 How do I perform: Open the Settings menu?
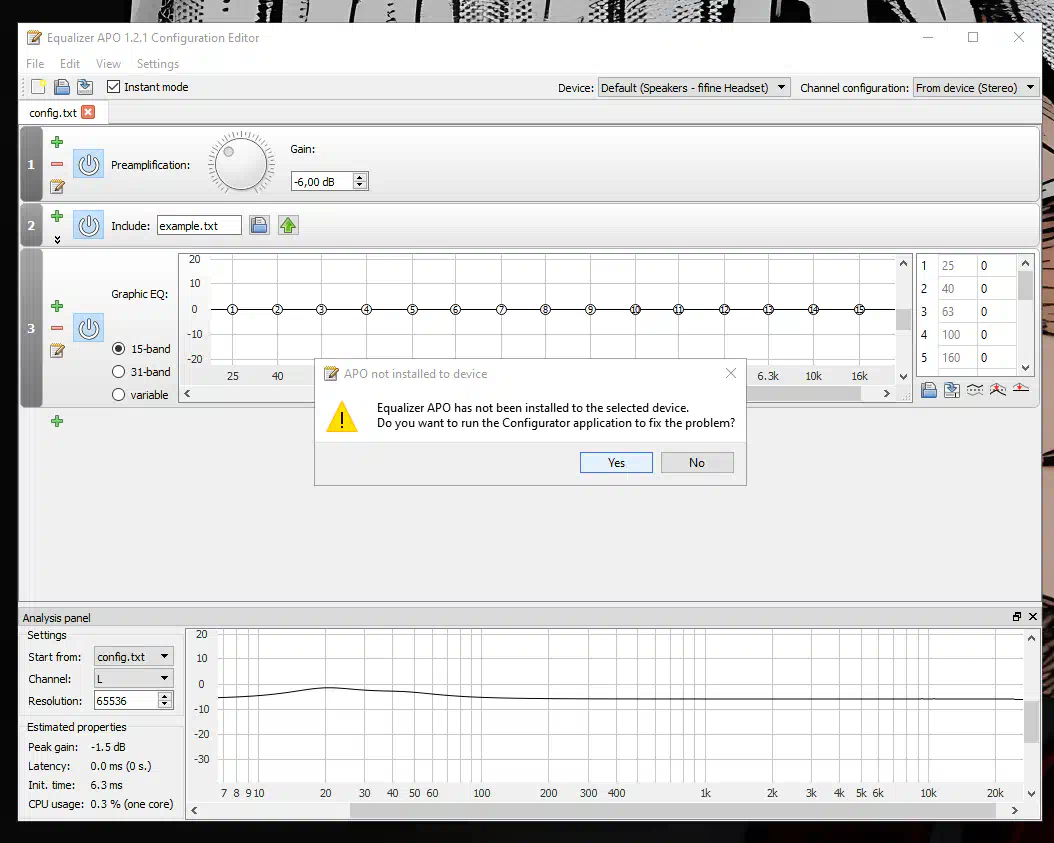(158, 64)
